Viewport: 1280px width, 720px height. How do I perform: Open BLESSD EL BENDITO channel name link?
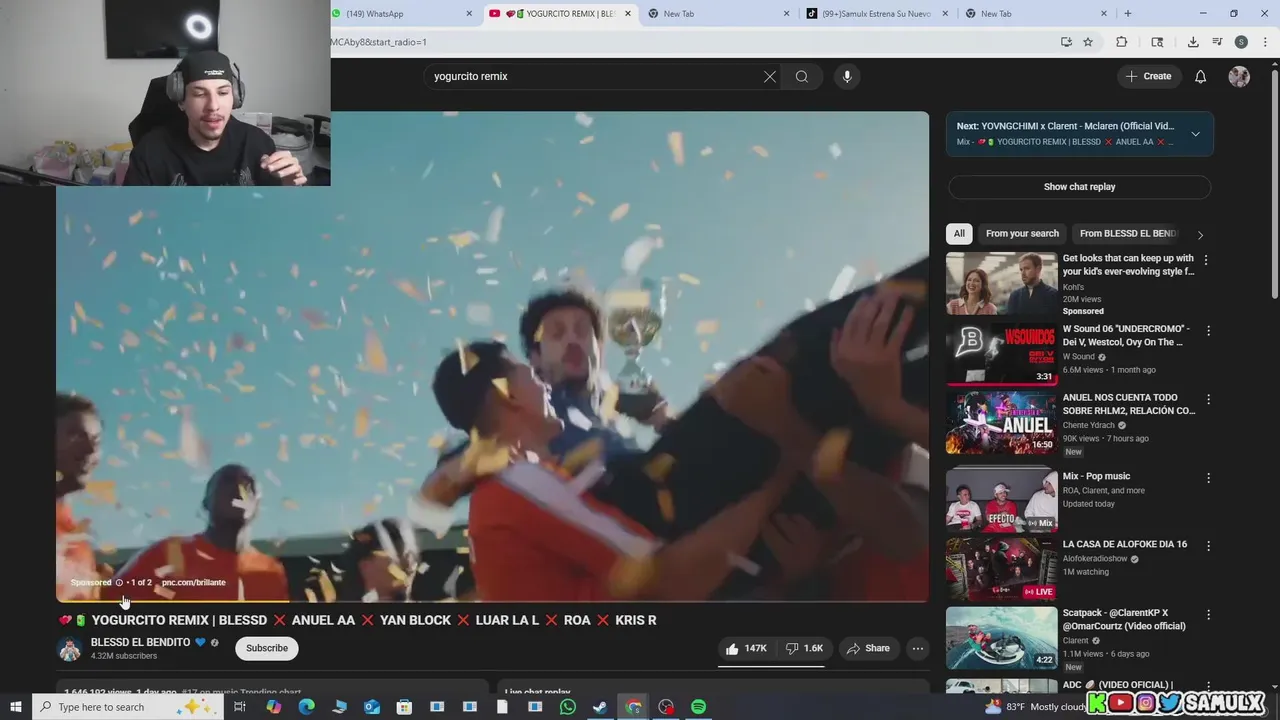pos(140,642)
